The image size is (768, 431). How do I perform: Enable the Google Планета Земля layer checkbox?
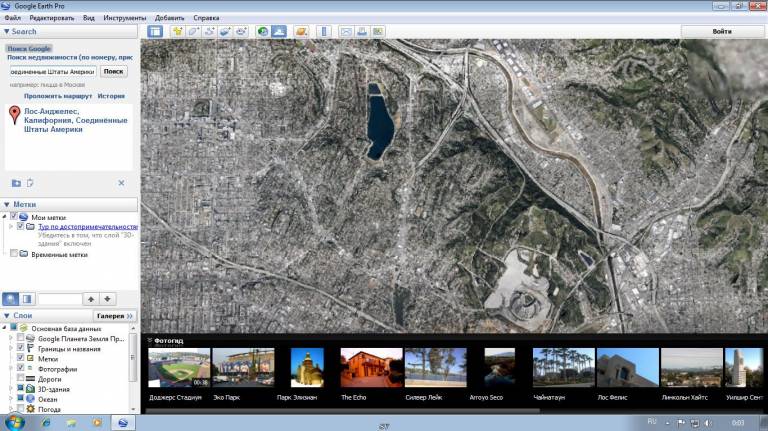pos(20,338)
